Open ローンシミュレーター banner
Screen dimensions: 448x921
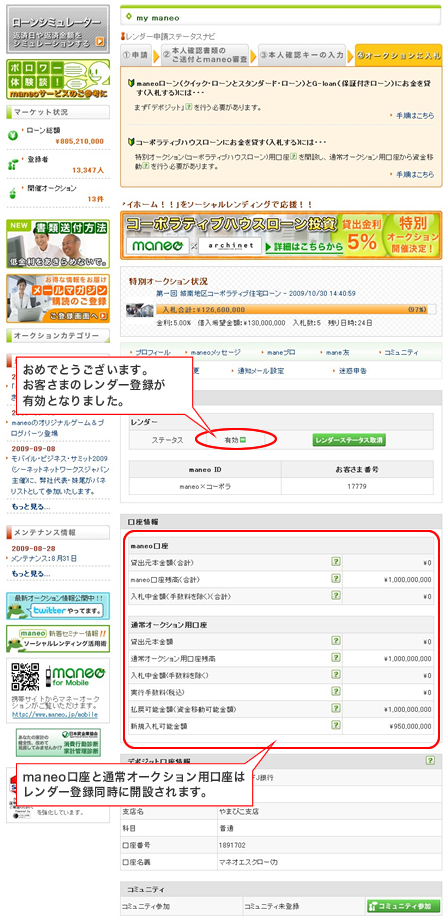58,30
